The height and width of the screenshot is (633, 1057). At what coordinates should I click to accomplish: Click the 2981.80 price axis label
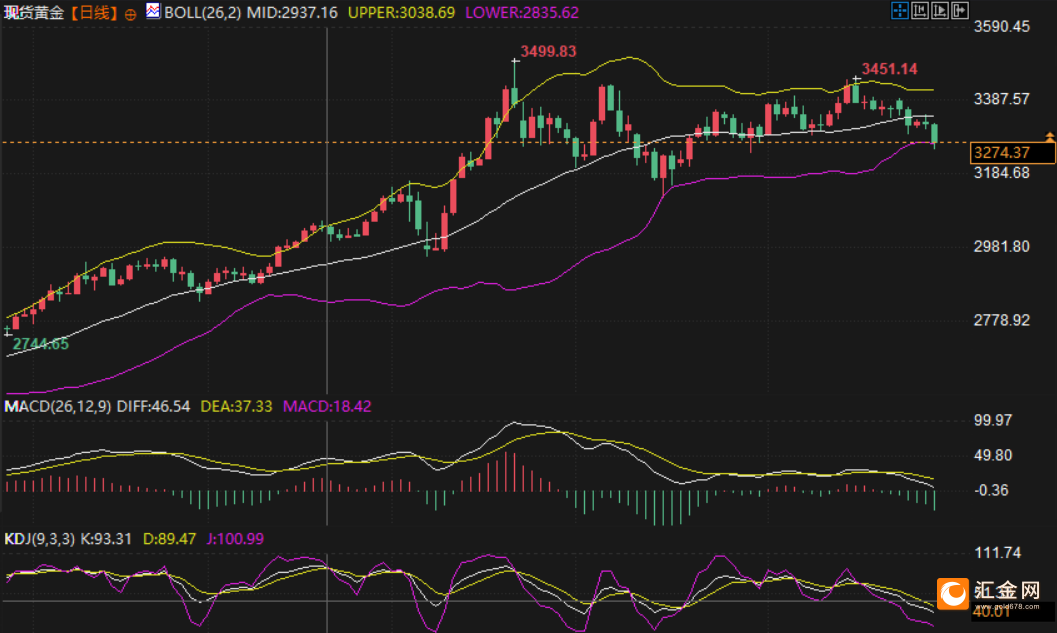coord(1002,247)
